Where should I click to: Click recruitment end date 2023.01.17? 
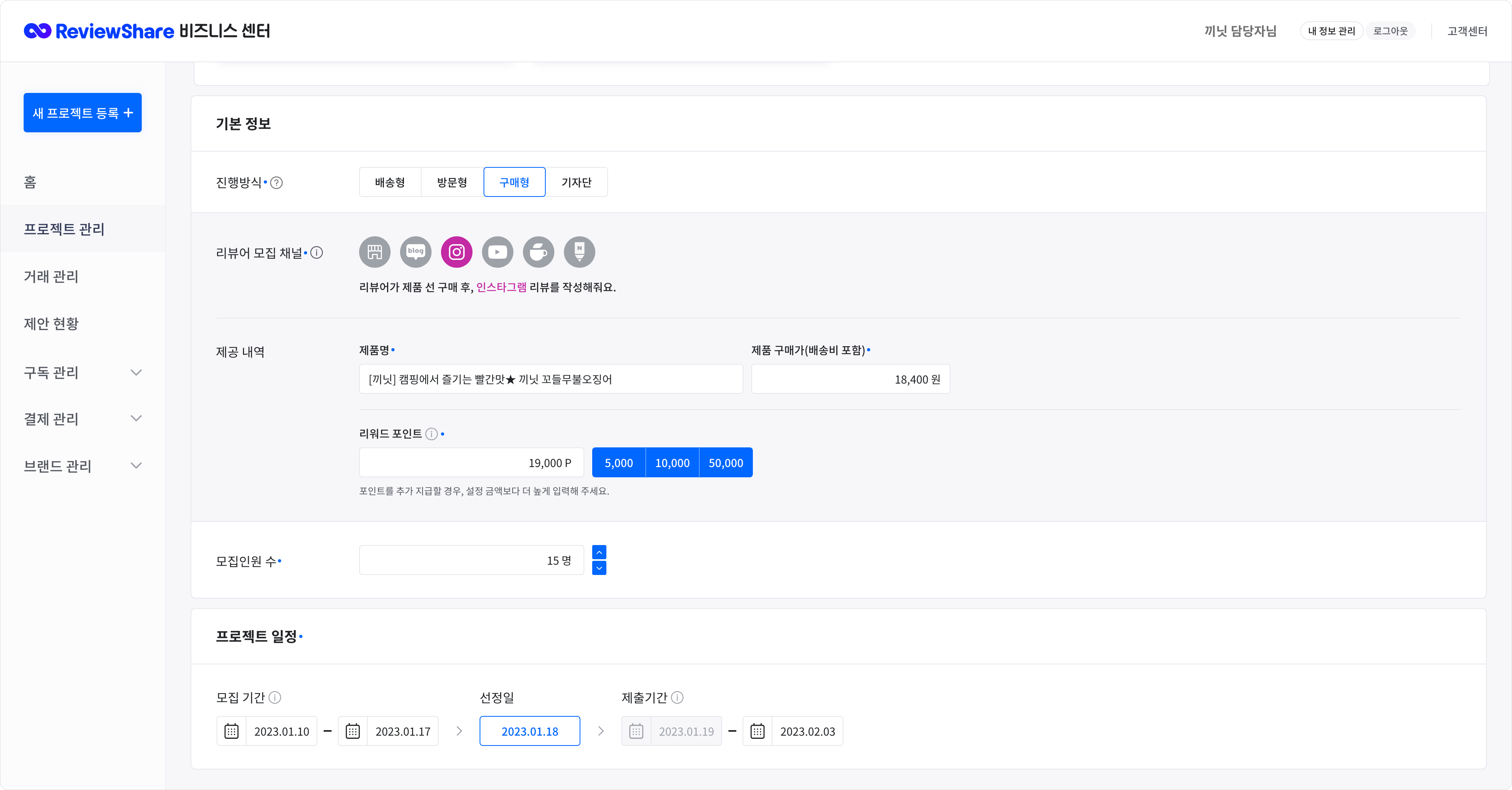coord(403,732)
